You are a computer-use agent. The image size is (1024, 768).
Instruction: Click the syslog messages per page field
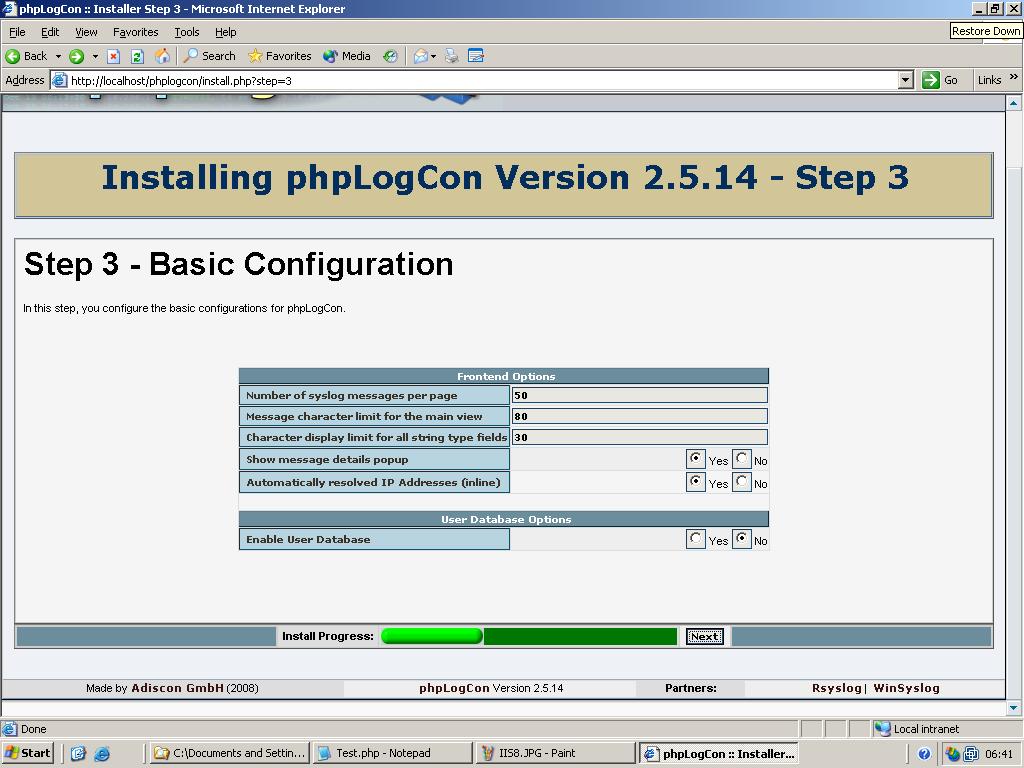point(639,395)
